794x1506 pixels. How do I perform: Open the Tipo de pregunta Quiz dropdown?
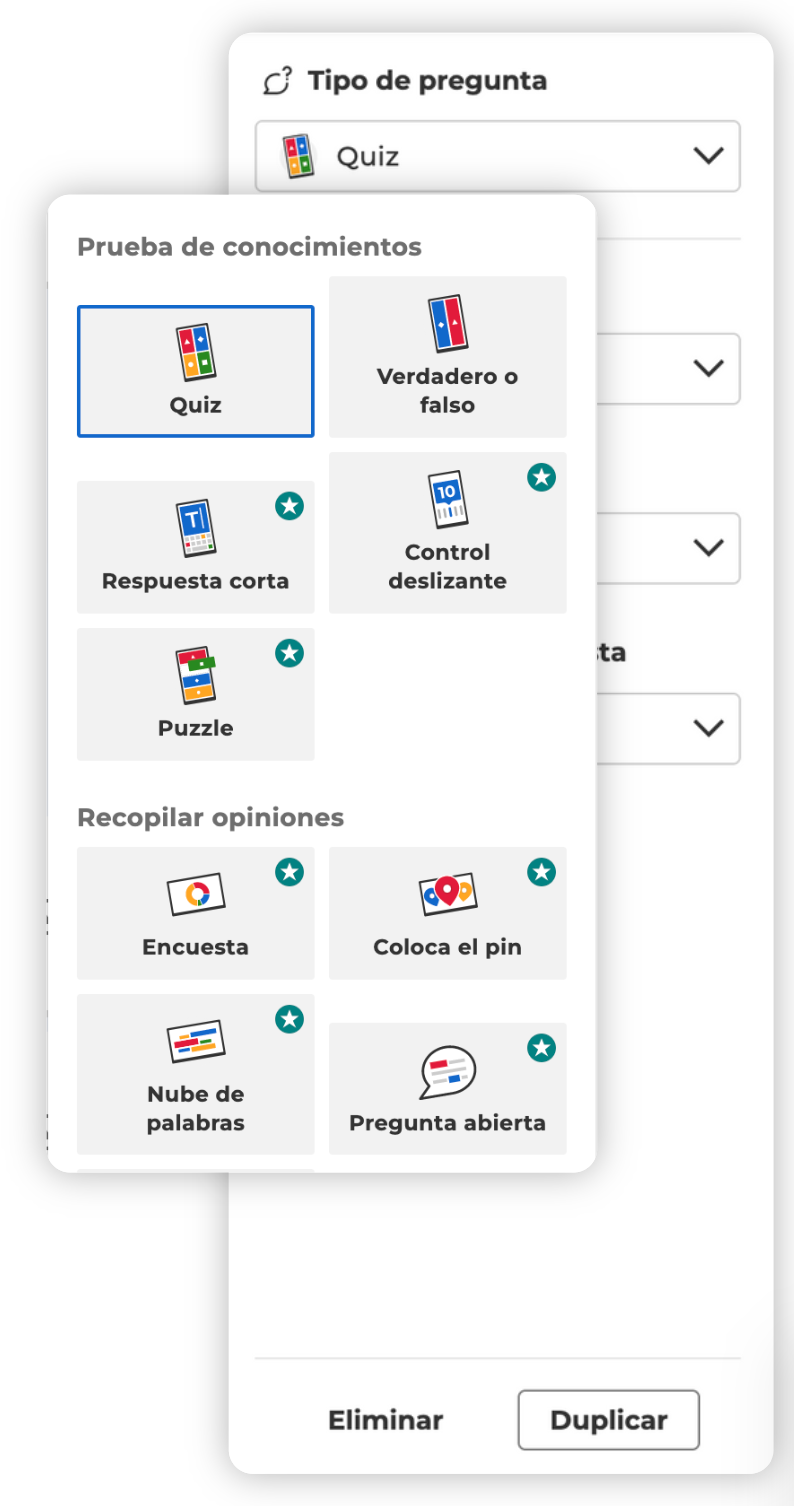(498, 156)
